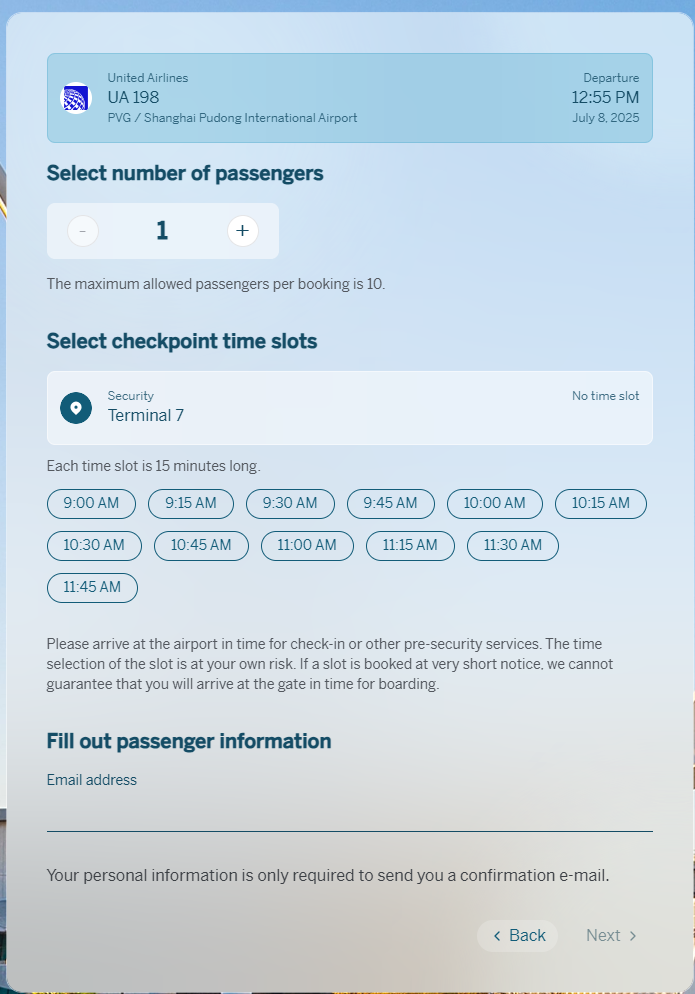The image size is (695, 994).
Task: Click the UA 198 flight info card
Action: (x=349, y=98)
